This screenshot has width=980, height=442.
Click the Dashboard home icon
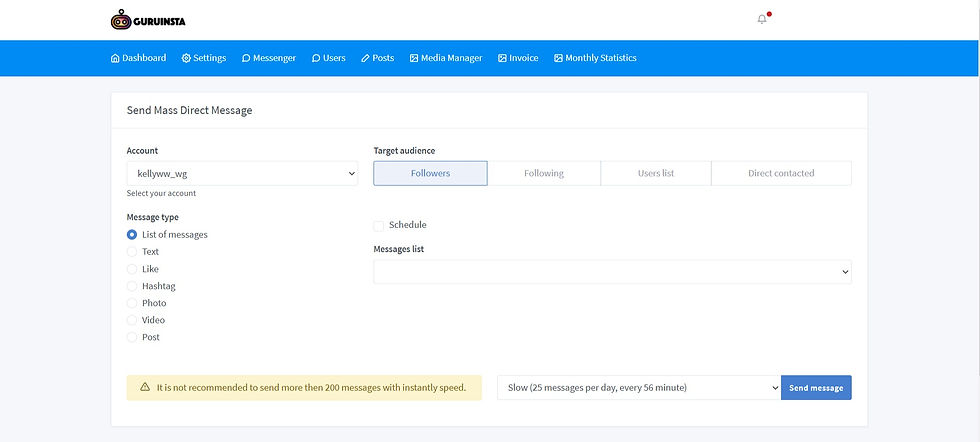click(115, 58)
